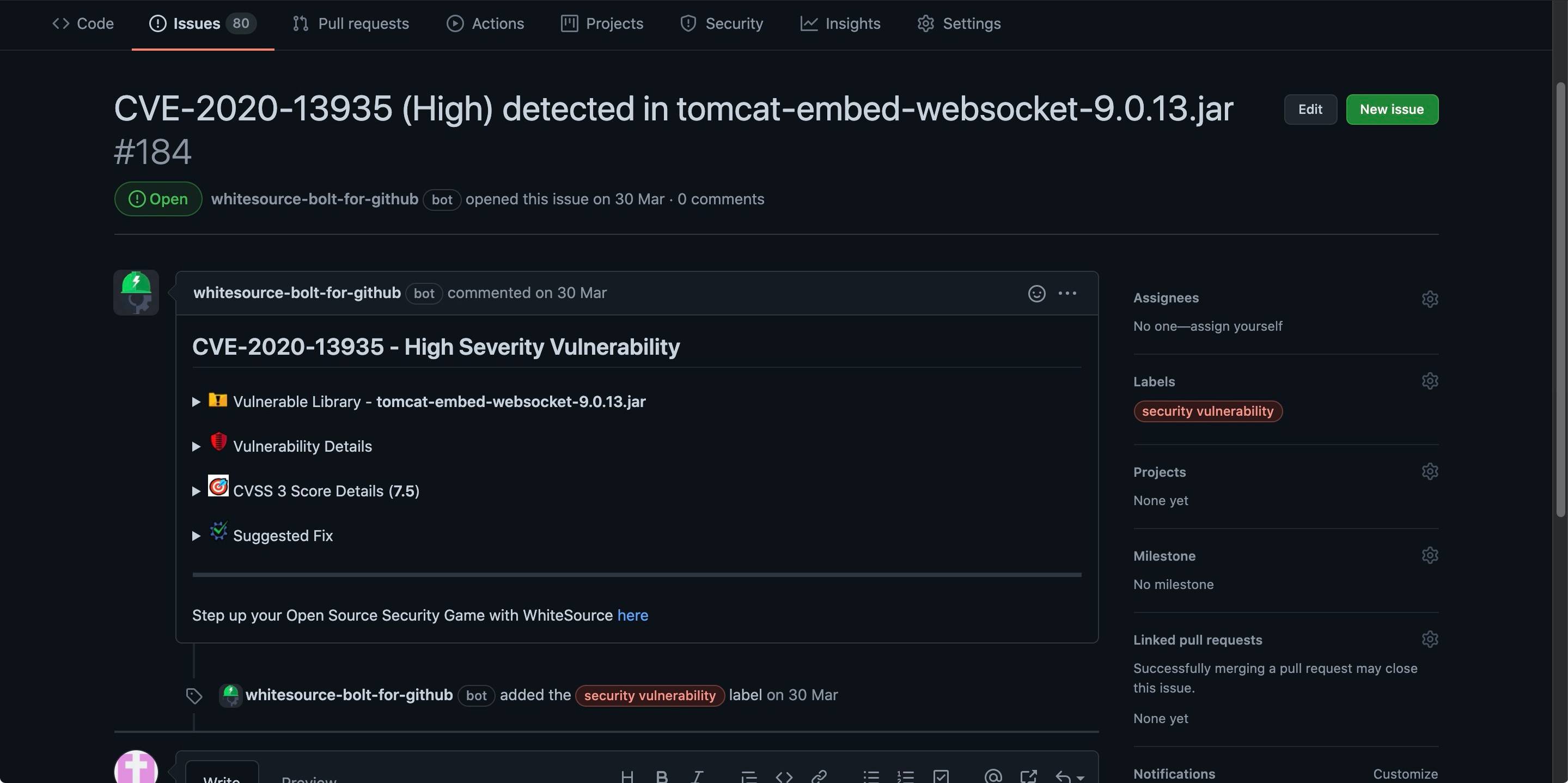Follow the WhiteSource 'here' link
The width and height of the screenshot is (1568, 783).
point(632,616)
